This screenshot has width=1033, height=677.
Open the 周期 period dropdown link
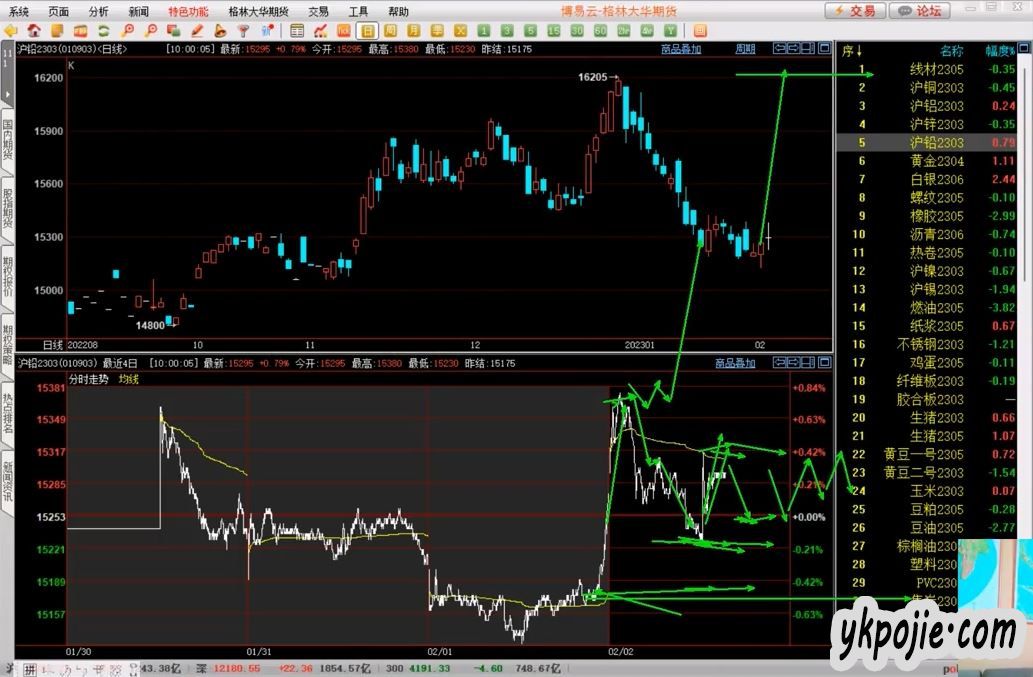[745, 48]
